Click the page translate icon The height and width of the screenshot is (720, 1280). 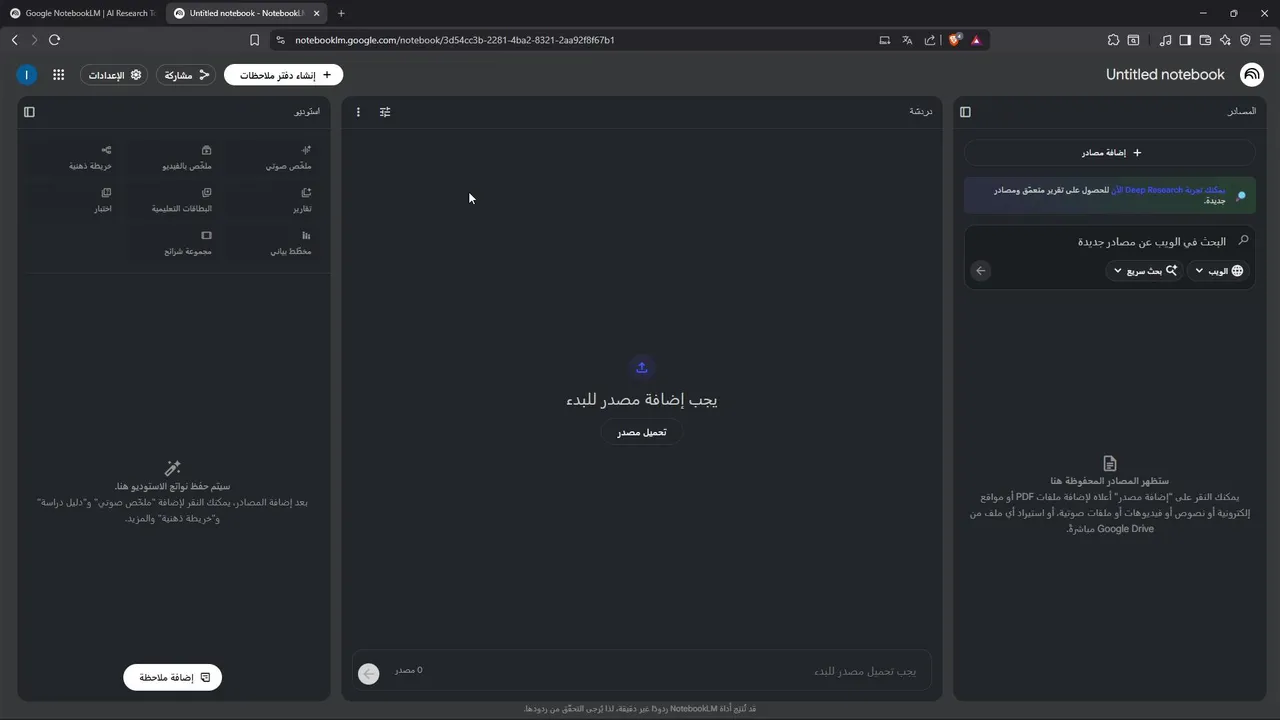(907, 40)
